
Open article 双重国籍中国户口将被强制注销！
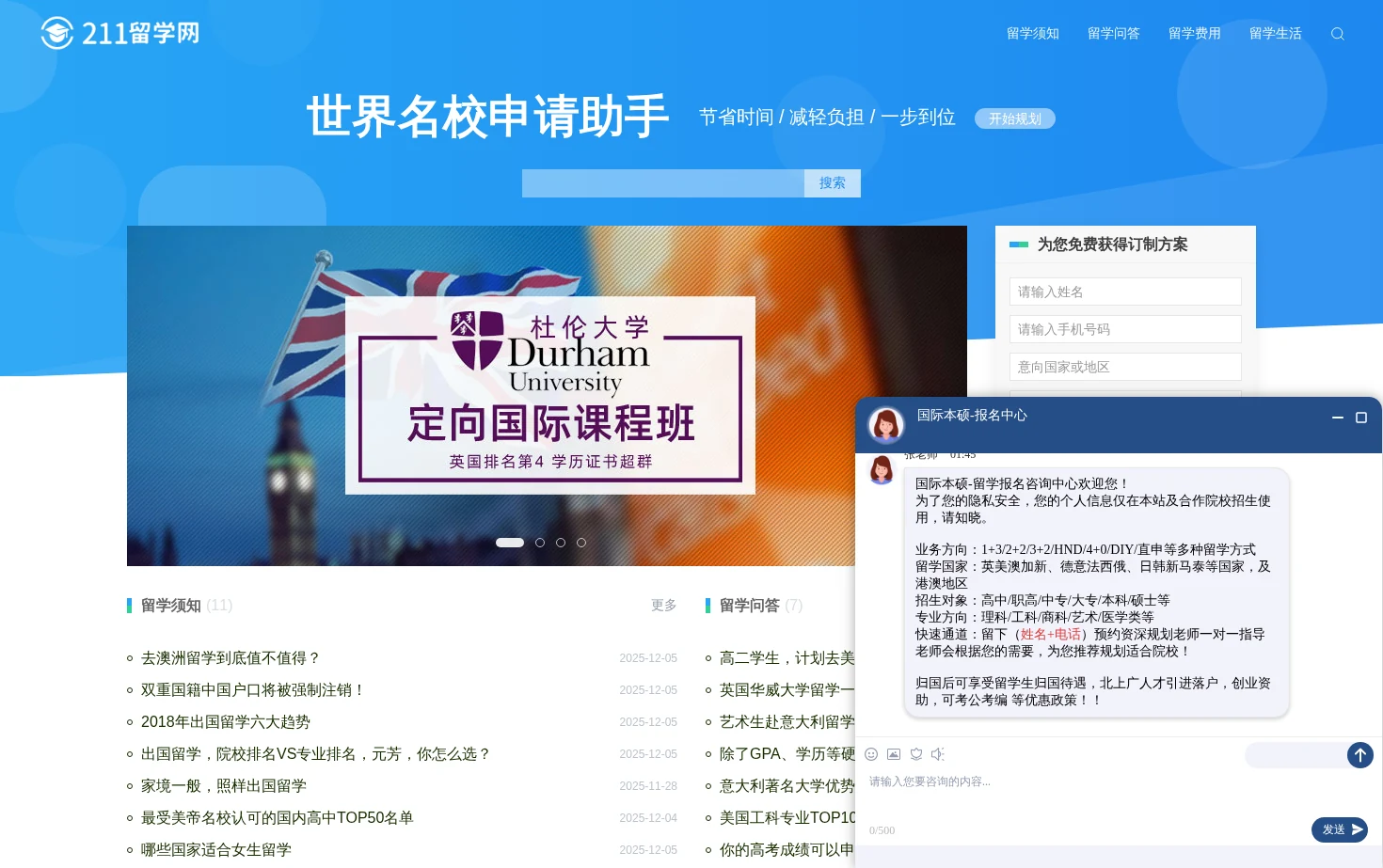pos(254,690)
